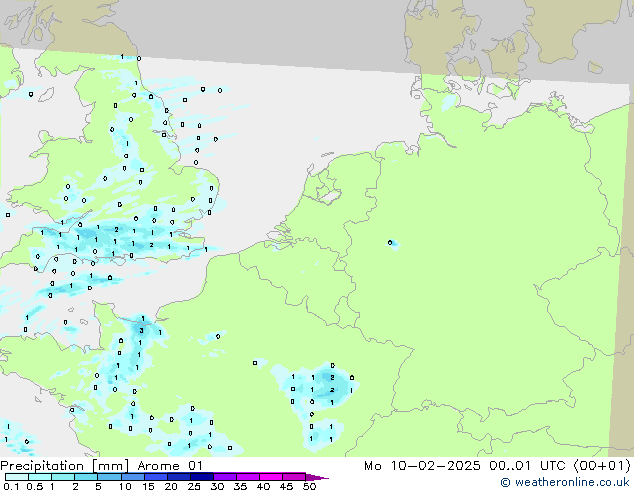Click the isolated '0' value in Germany
Screen dimensions: 634x490
coord(390,243)
